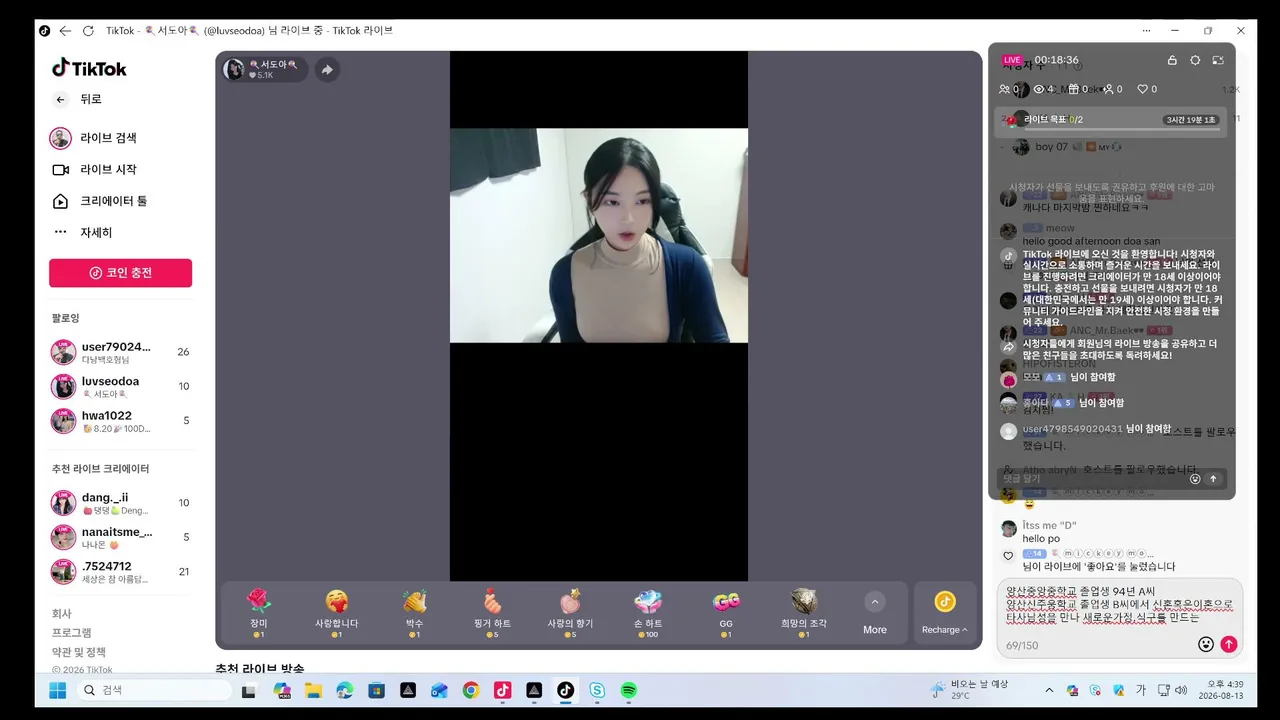Open the Windows Start menu
1280x720 pixels.
pyautogui.click(x=57, y=690)
